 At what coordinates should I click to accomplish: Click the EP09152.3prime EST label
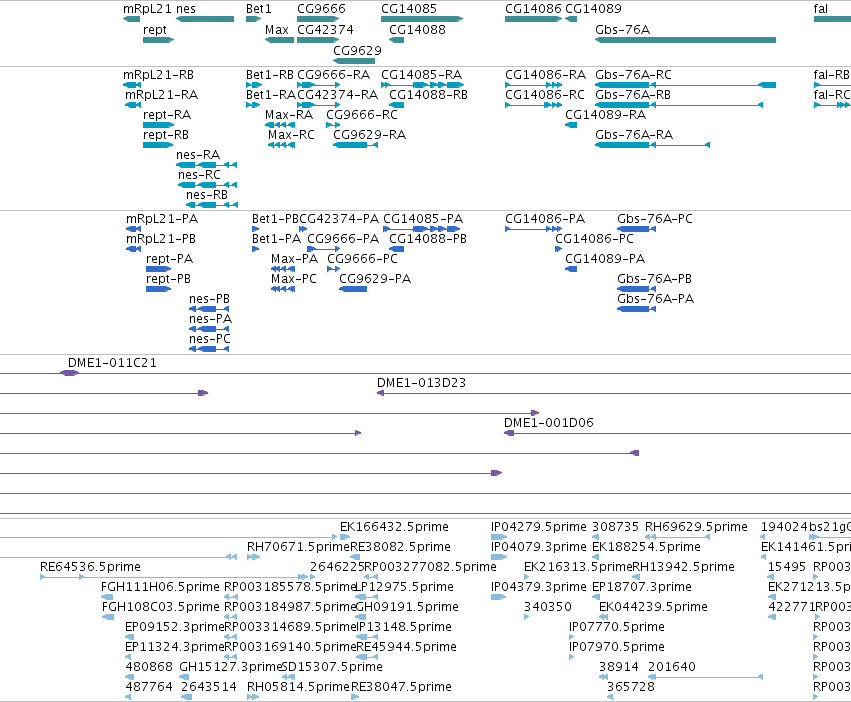coord(175,627)
